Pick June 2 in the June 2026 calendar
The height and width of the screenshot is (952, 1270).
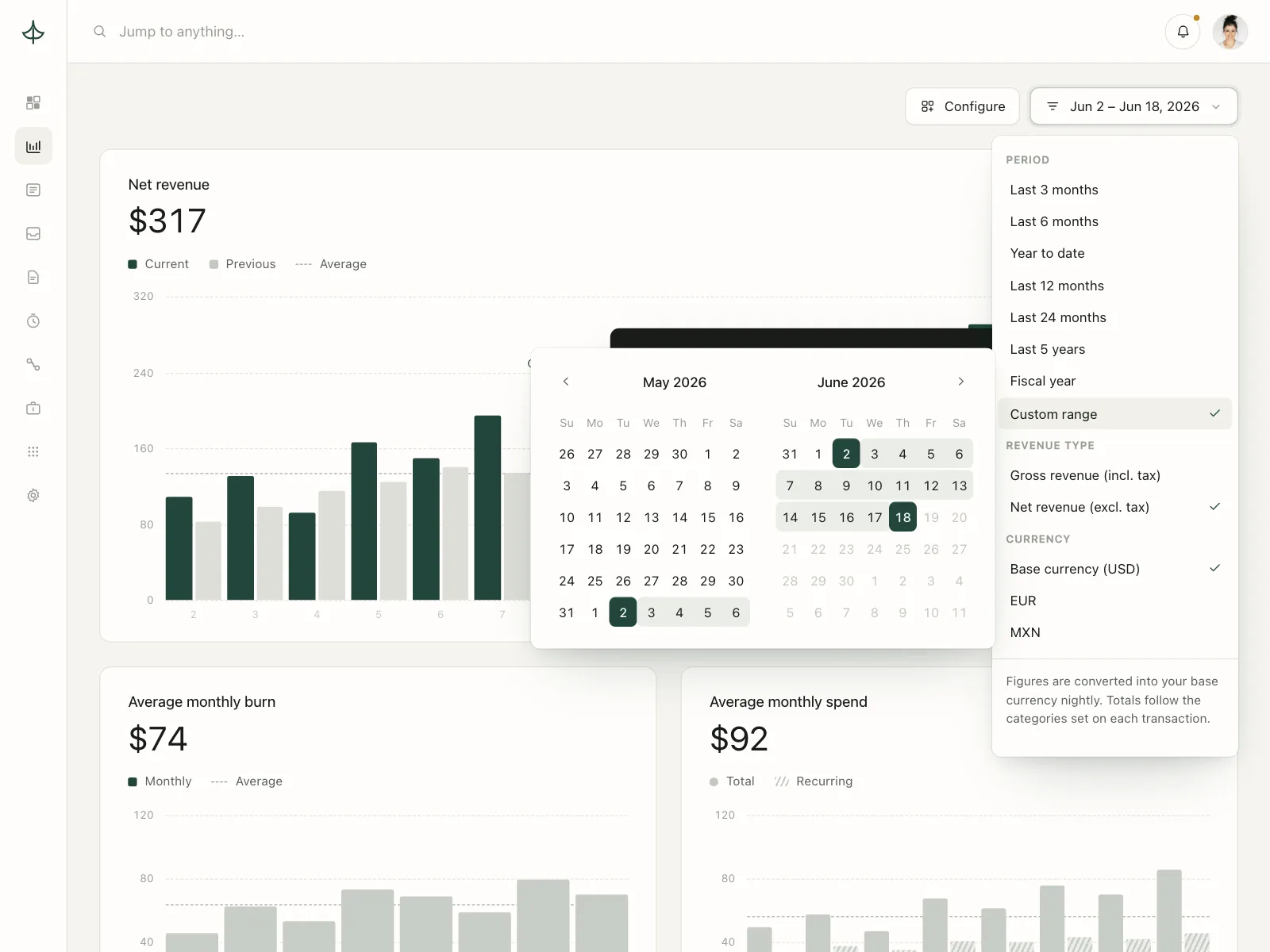[846, 454]
